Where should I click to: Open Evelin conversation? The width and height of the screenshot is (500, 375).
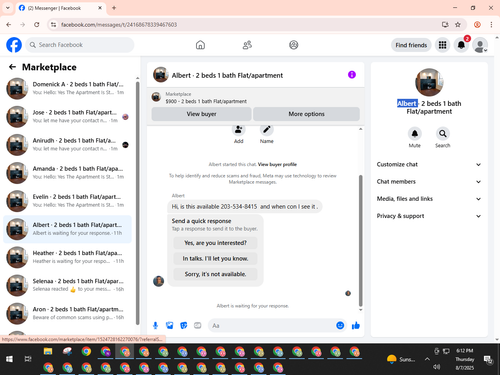pyautogui.click(x=67, y=201)
